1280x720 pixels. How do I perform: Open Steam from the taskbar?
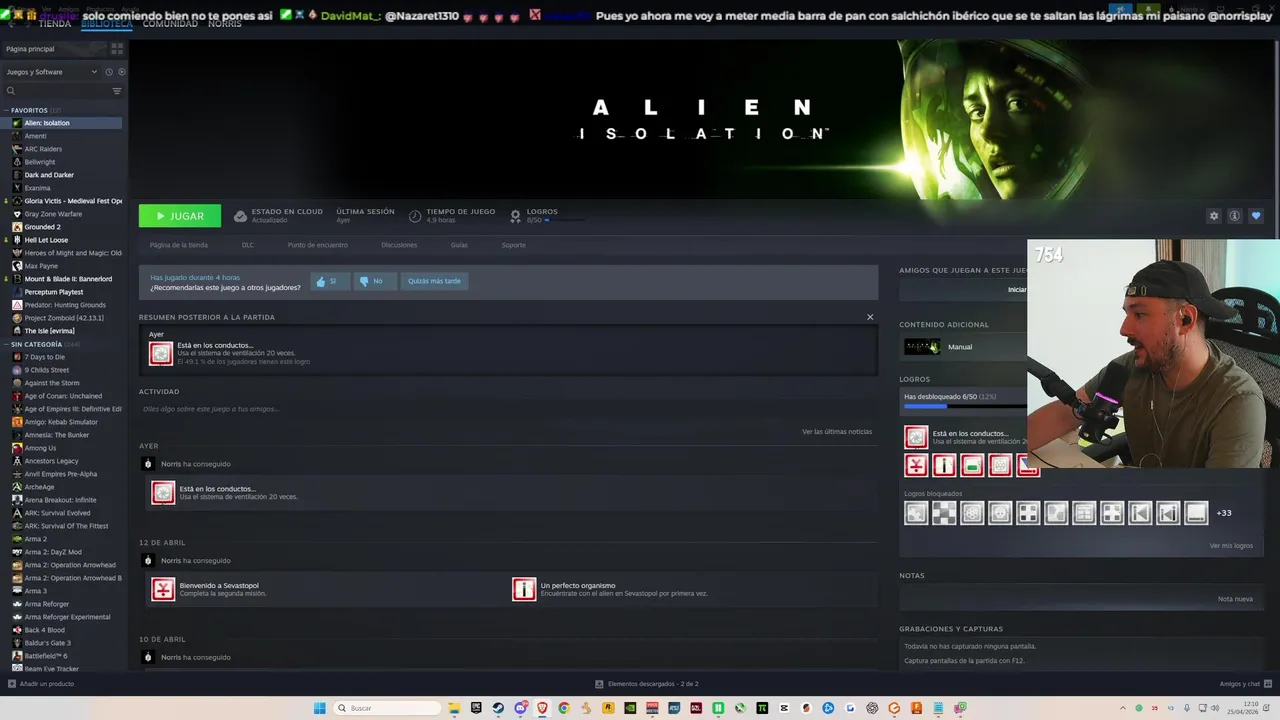click(498, 708)
